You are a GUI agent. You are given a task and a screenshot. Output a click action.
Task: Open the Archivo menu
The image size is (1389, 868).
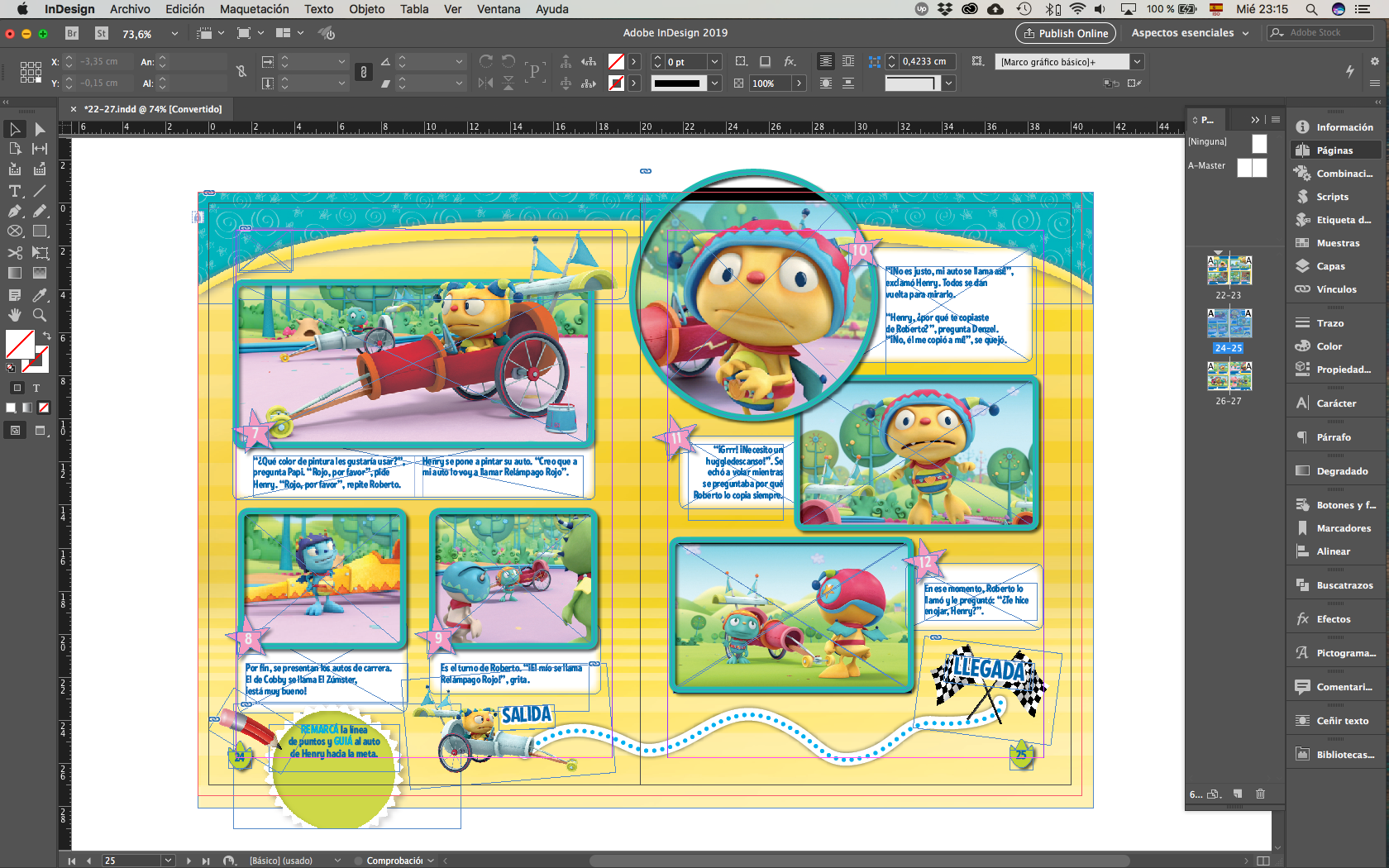130,9
